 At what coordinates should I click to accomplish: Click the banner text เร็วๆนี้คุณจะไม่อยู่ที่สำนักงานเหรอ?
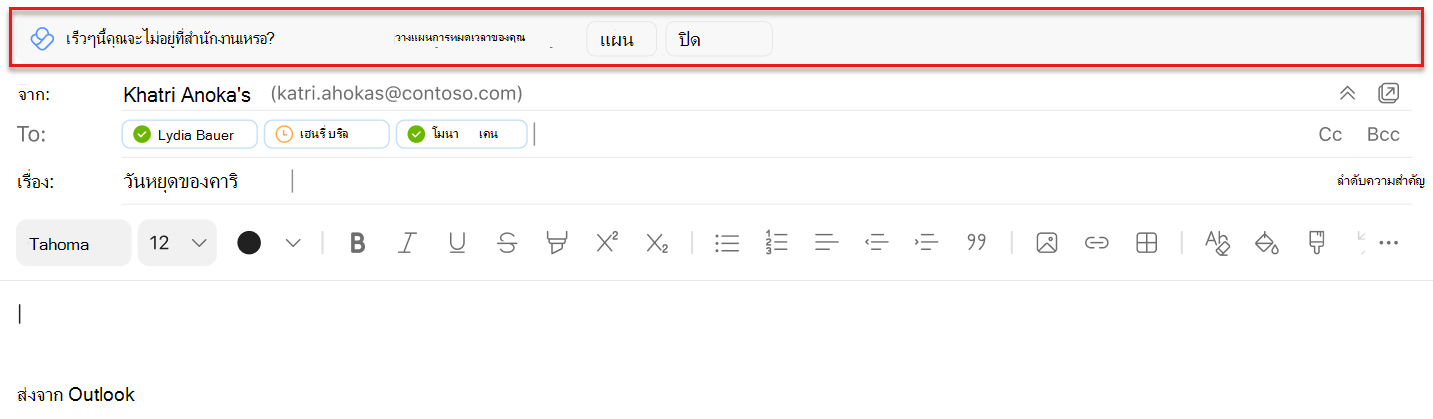point(169,39)
